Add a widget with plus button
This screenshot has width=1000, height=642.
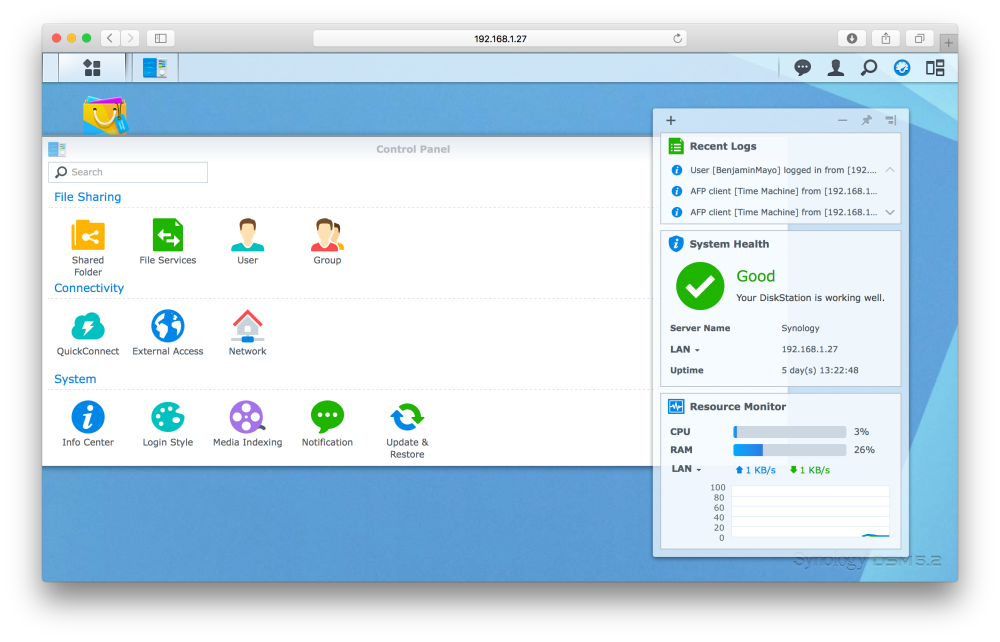(671, 120)
